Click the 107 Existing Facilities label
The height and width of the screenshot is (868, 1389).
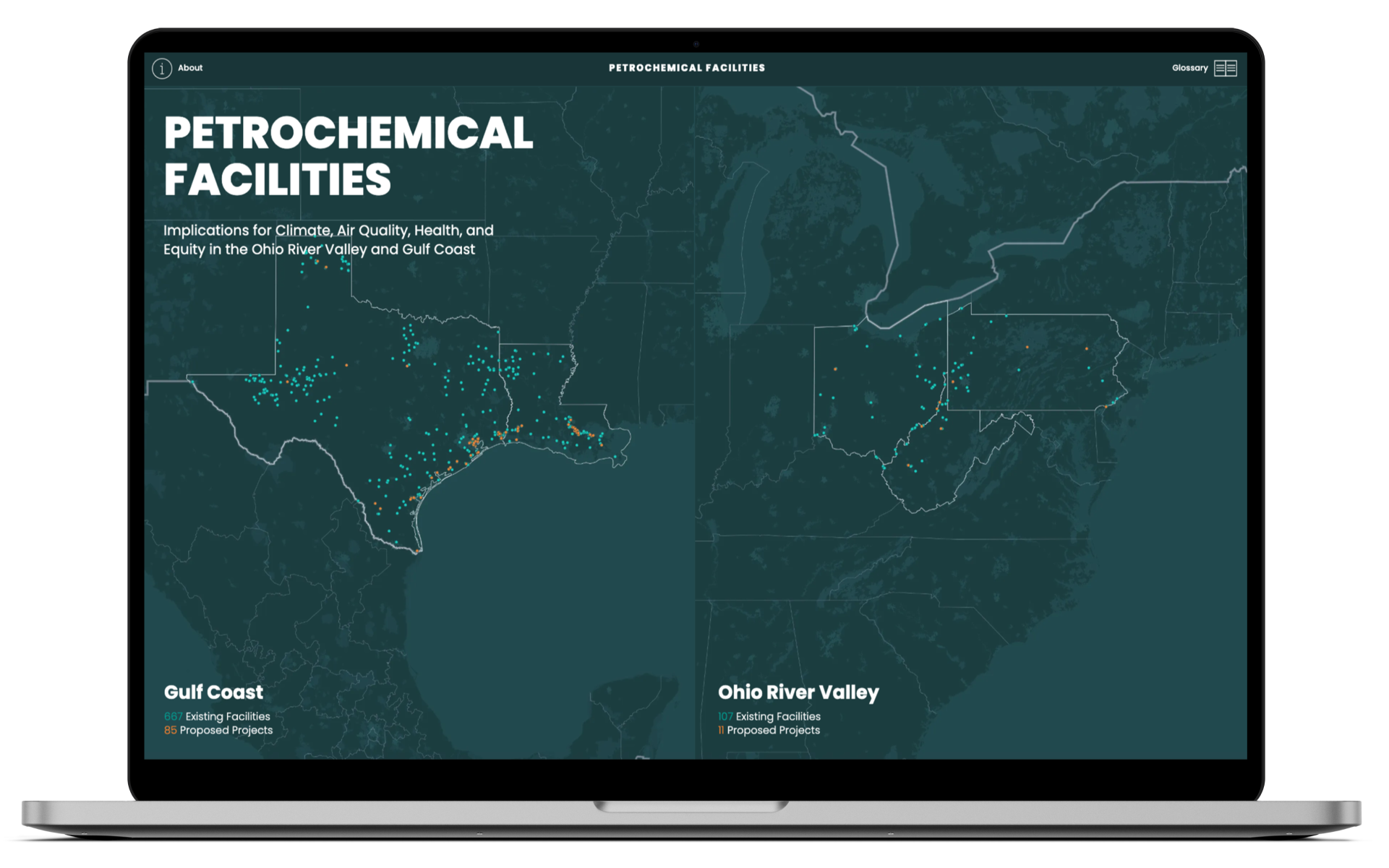(769, 716)
